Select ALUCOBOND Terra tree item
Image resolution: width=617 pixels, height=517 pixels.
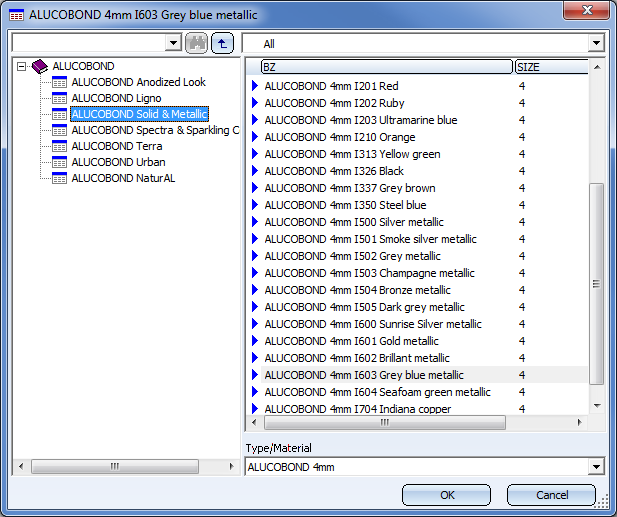click(x=117, y=146)
